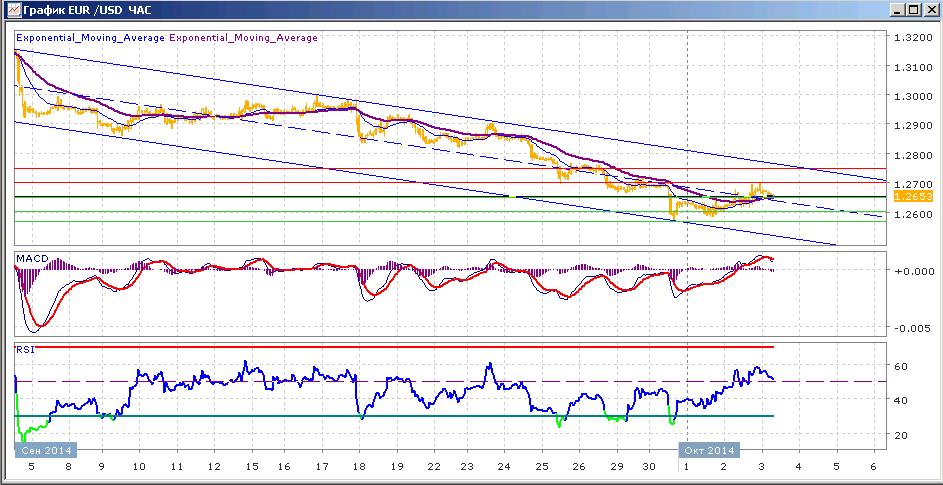Maximize the EUR/USD chart window
The height and width of the screenshot is (485, 943).
pos(913,10)
